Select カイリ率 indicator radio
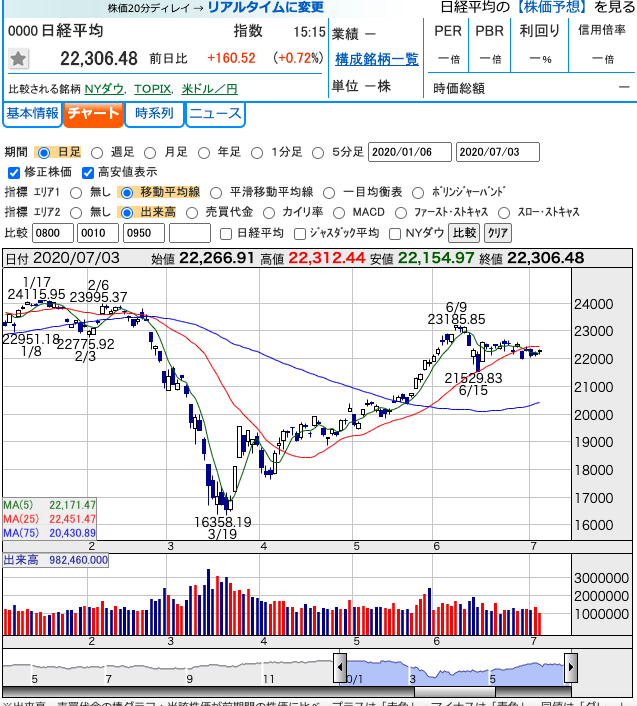 click(269, 213)
